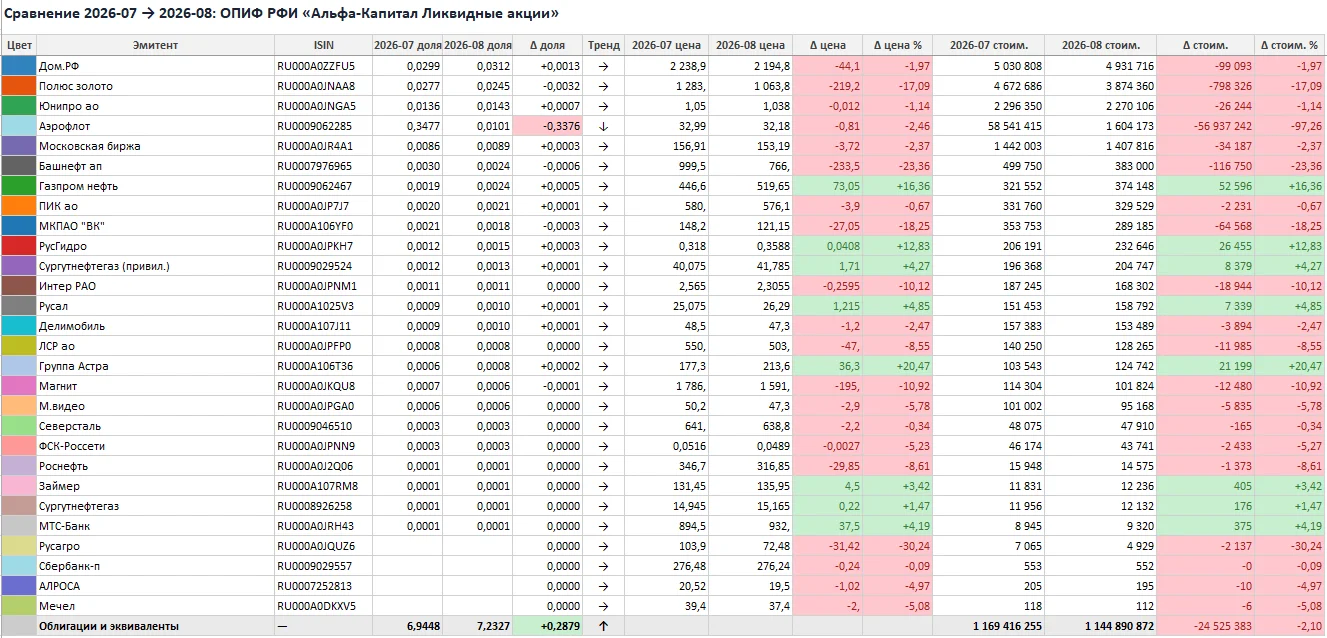Select the 2026-07 цена column header
Image resolution: width=1327 pixels, height=638 pixels.
pos(666,45)
